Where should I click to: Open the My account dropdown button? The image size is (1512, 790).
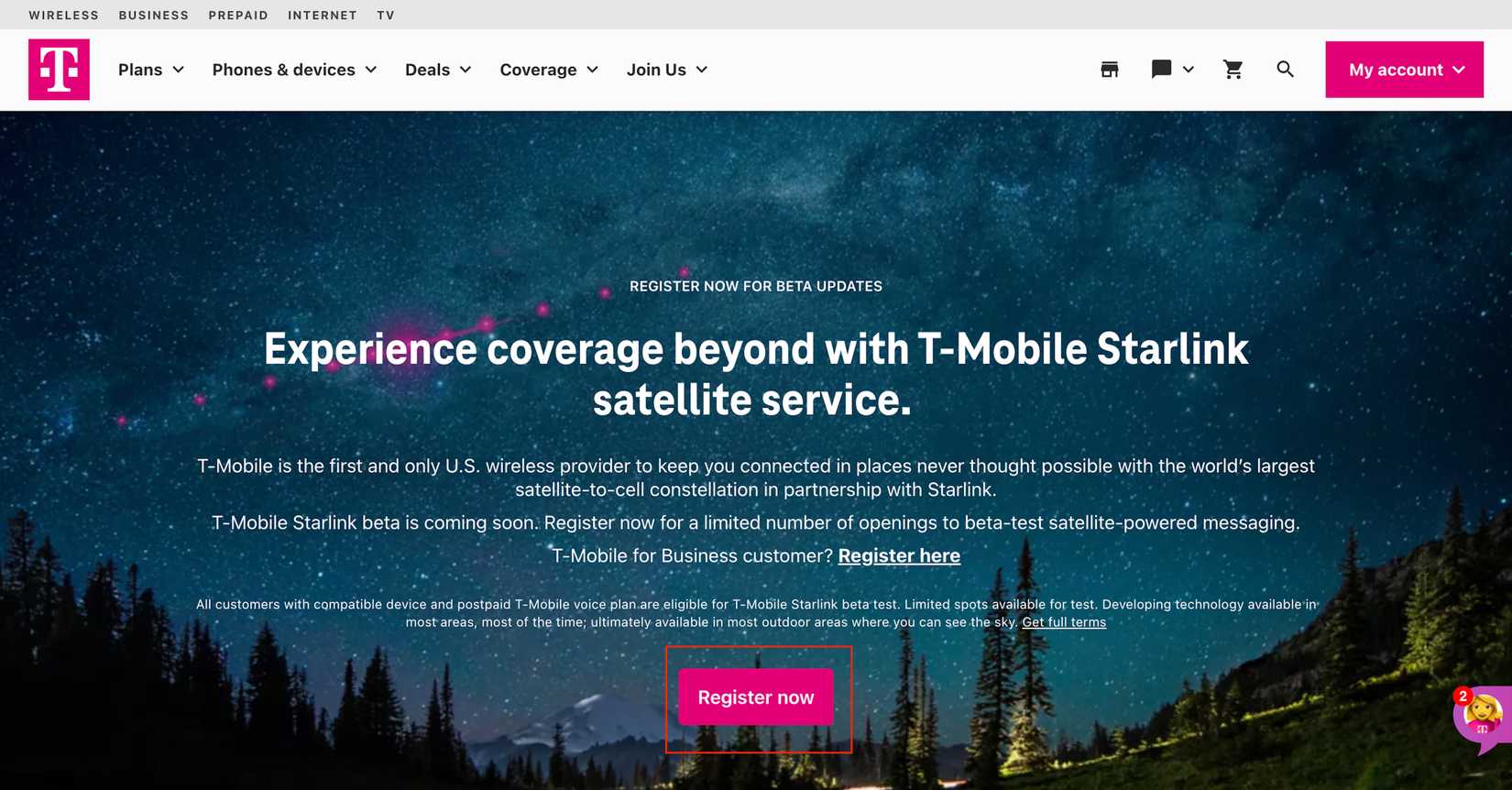1404,70
